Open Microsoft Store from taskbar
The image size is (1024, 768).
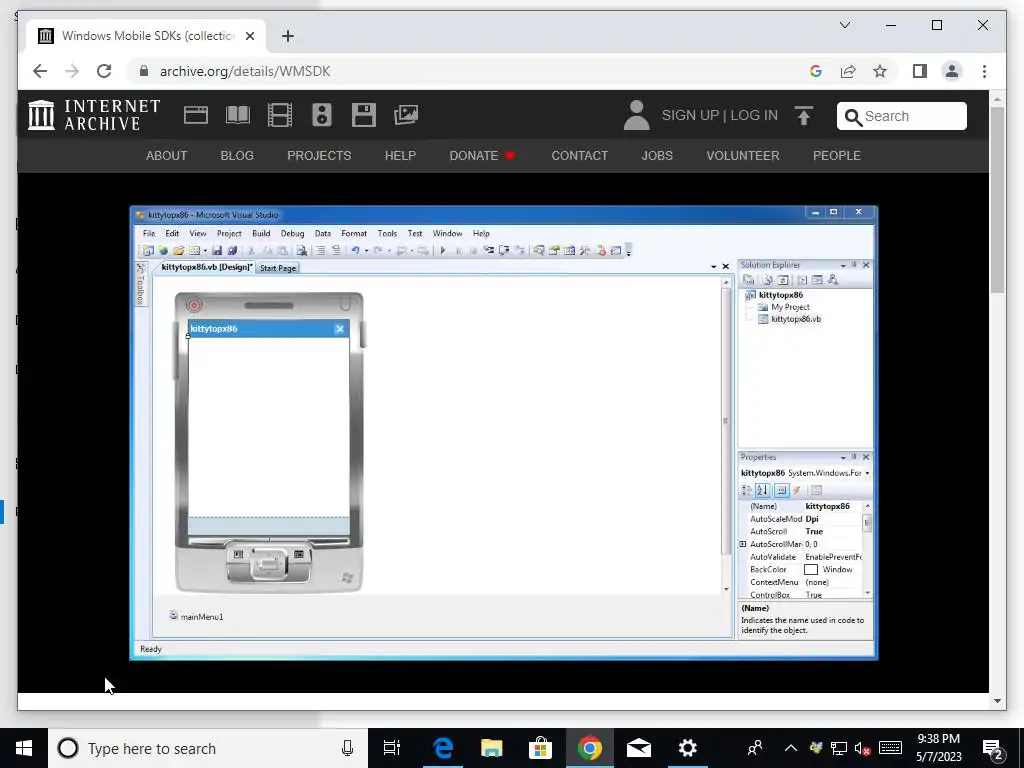(540, 748)
